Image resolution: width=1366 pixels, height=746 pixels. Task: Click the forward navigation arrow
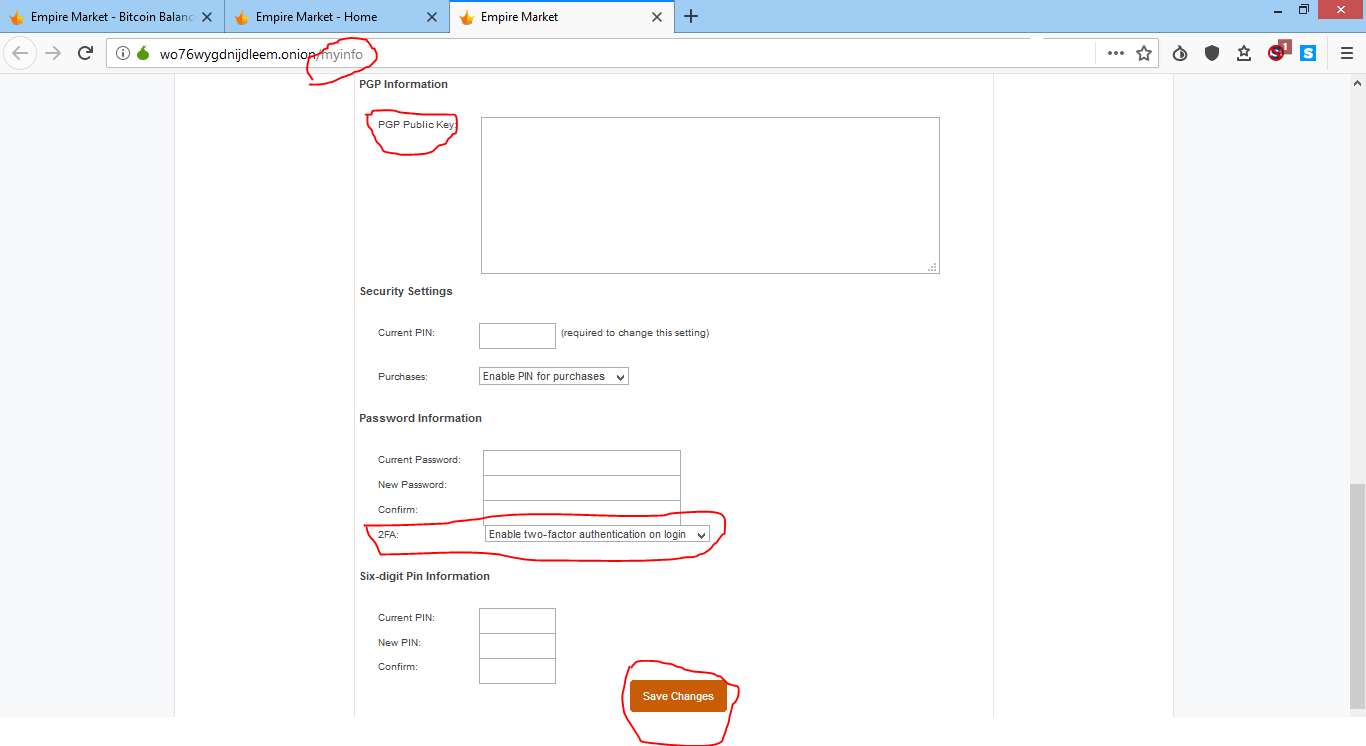click(54, 53)
